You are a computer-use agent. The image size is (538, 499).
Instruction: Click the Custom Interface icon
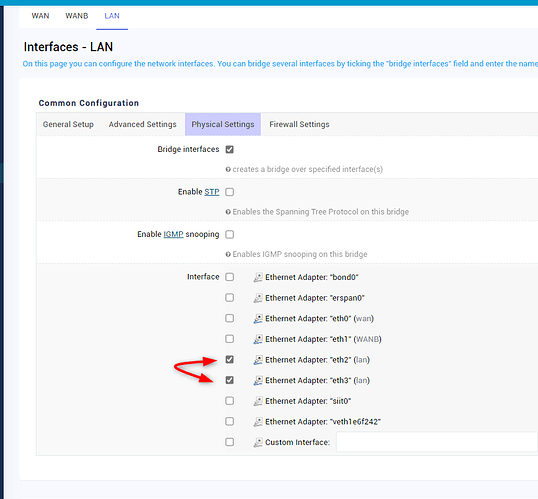(x=258, y=442)
